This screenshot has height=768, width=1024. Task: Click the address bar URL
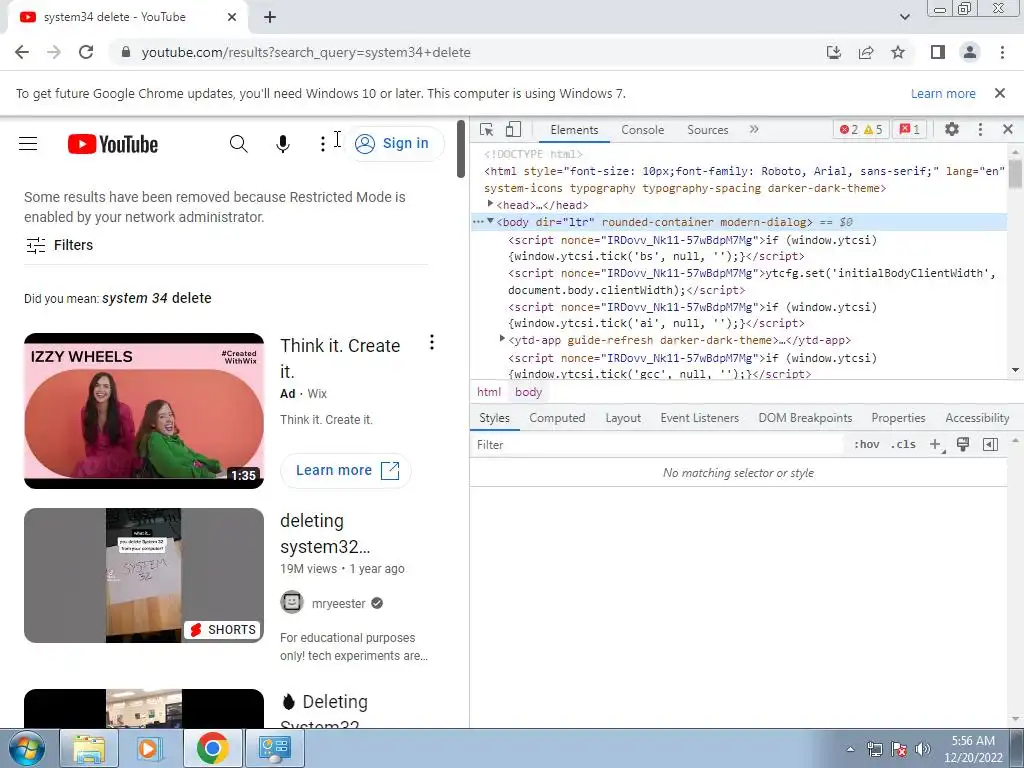tap(306, 52)
